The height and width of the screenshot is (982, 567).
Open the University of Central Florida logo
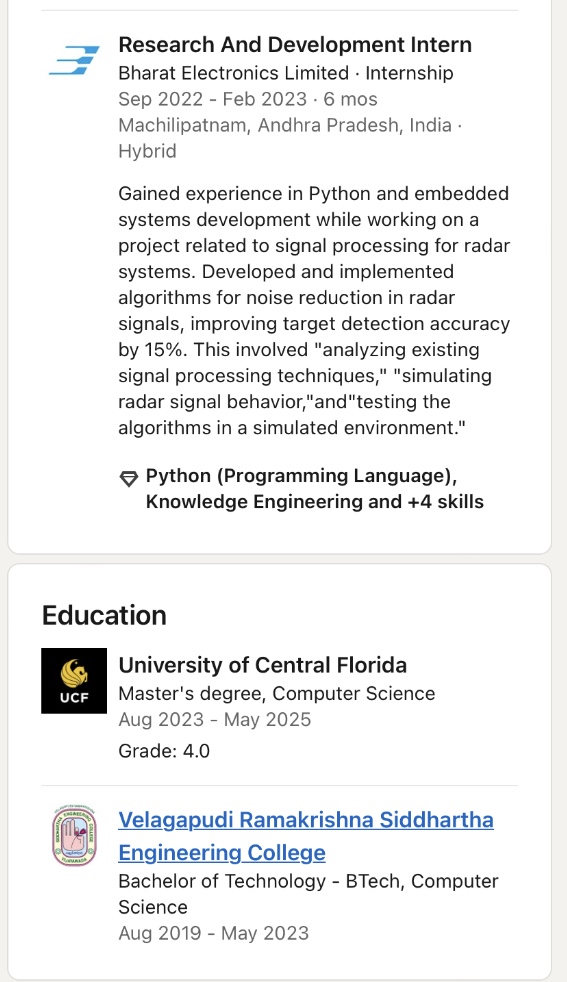pyautogui.click(x=74, y=681)
